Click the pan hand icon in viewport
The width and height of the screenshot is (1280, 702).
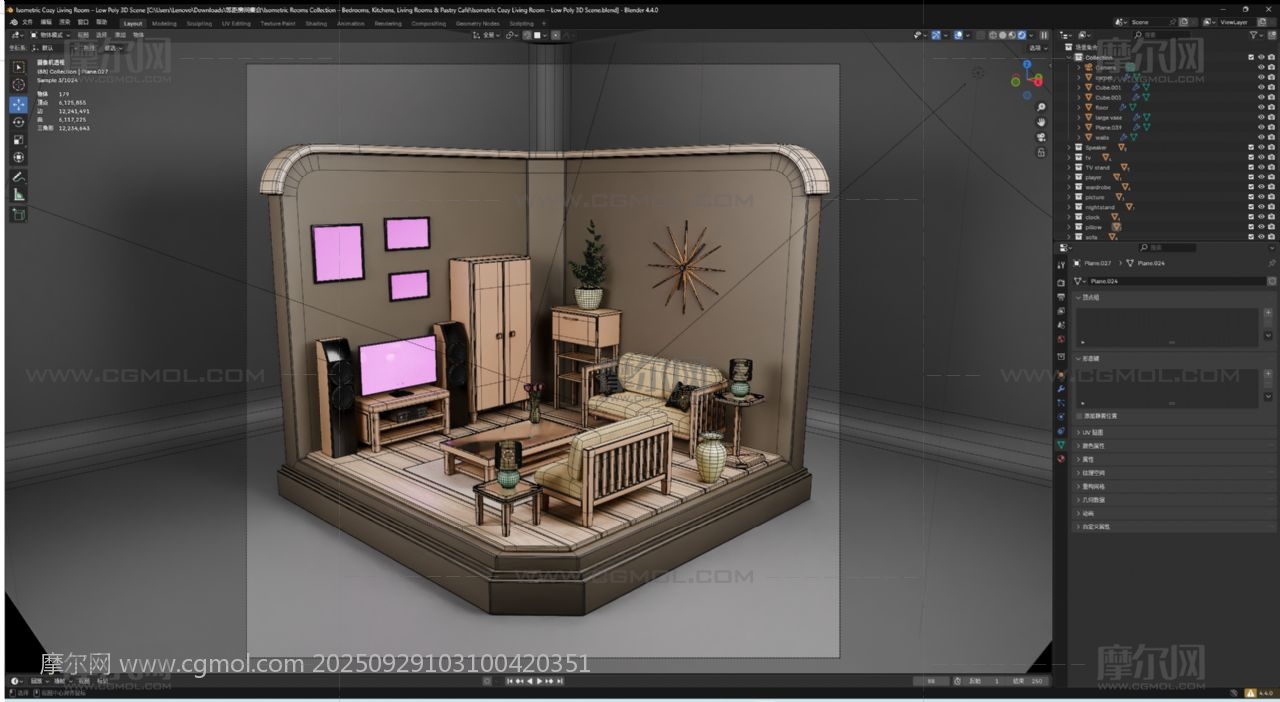point(1041,122)
